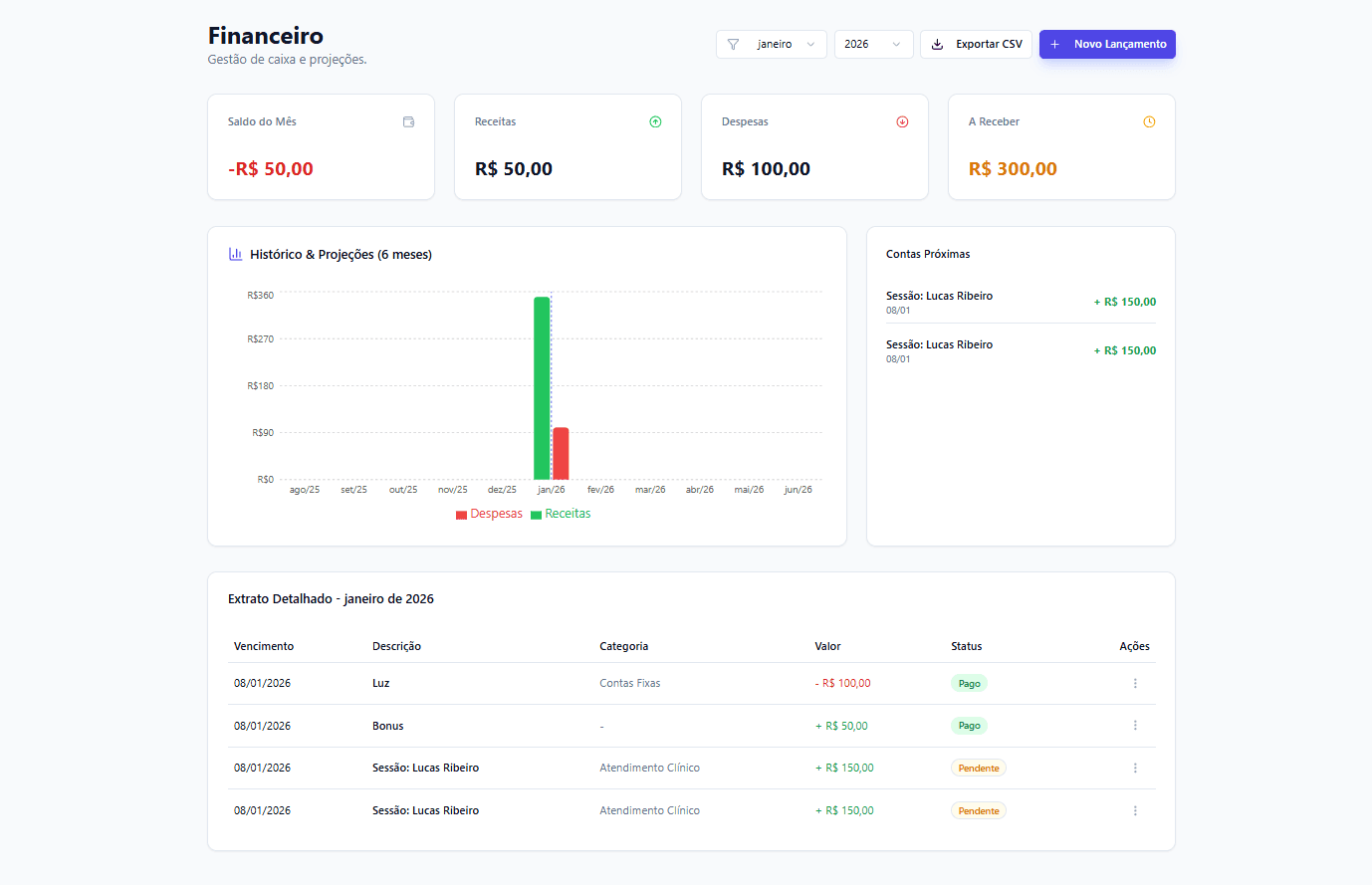Viewport: 1372px width, 885px height.
Task: Click the Exportar CSV button
Action: (976, 44)
